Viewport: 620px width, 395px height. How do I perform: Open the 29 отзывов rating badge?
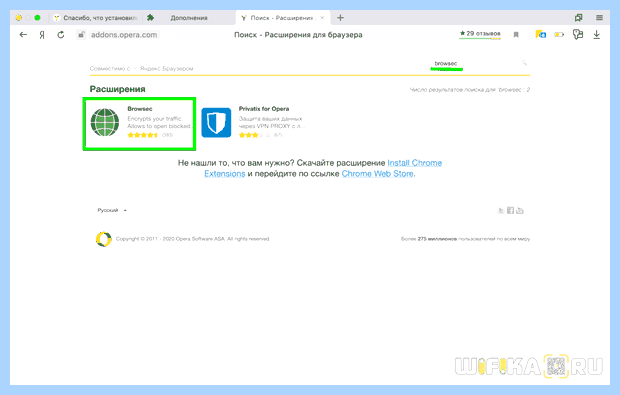click(480, 34)
